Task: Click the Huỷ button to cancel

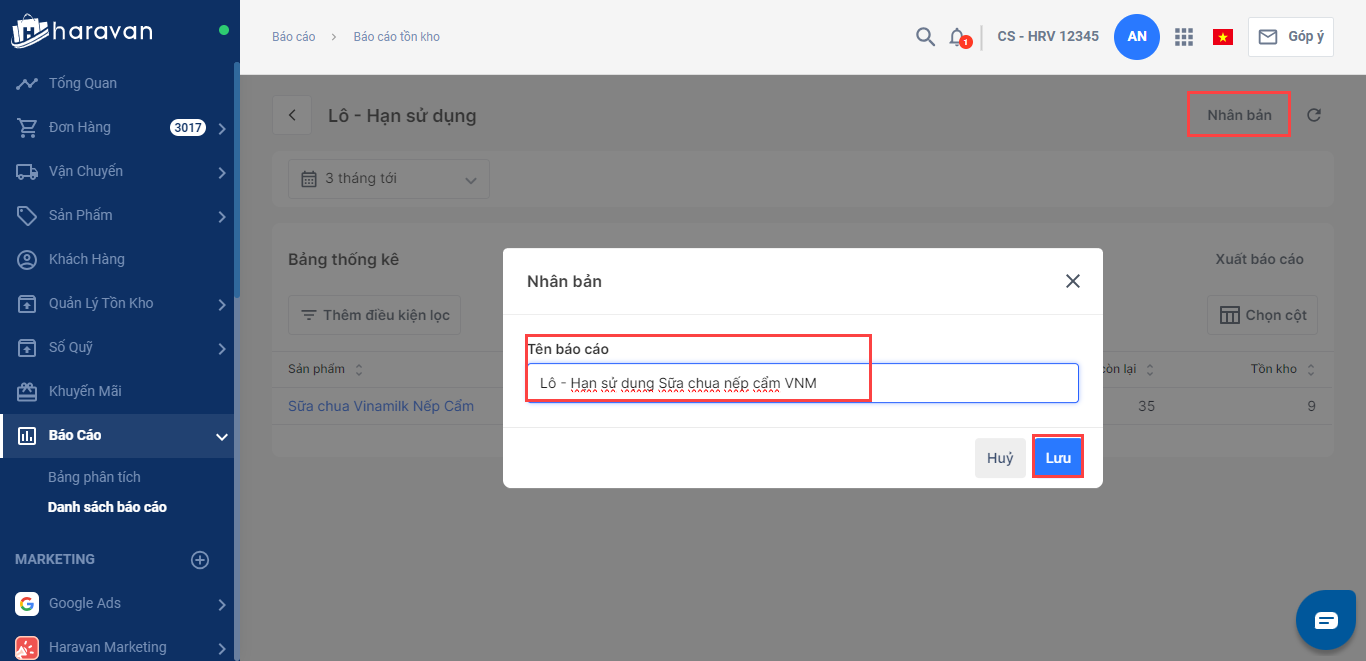Action: (1000, 458)
